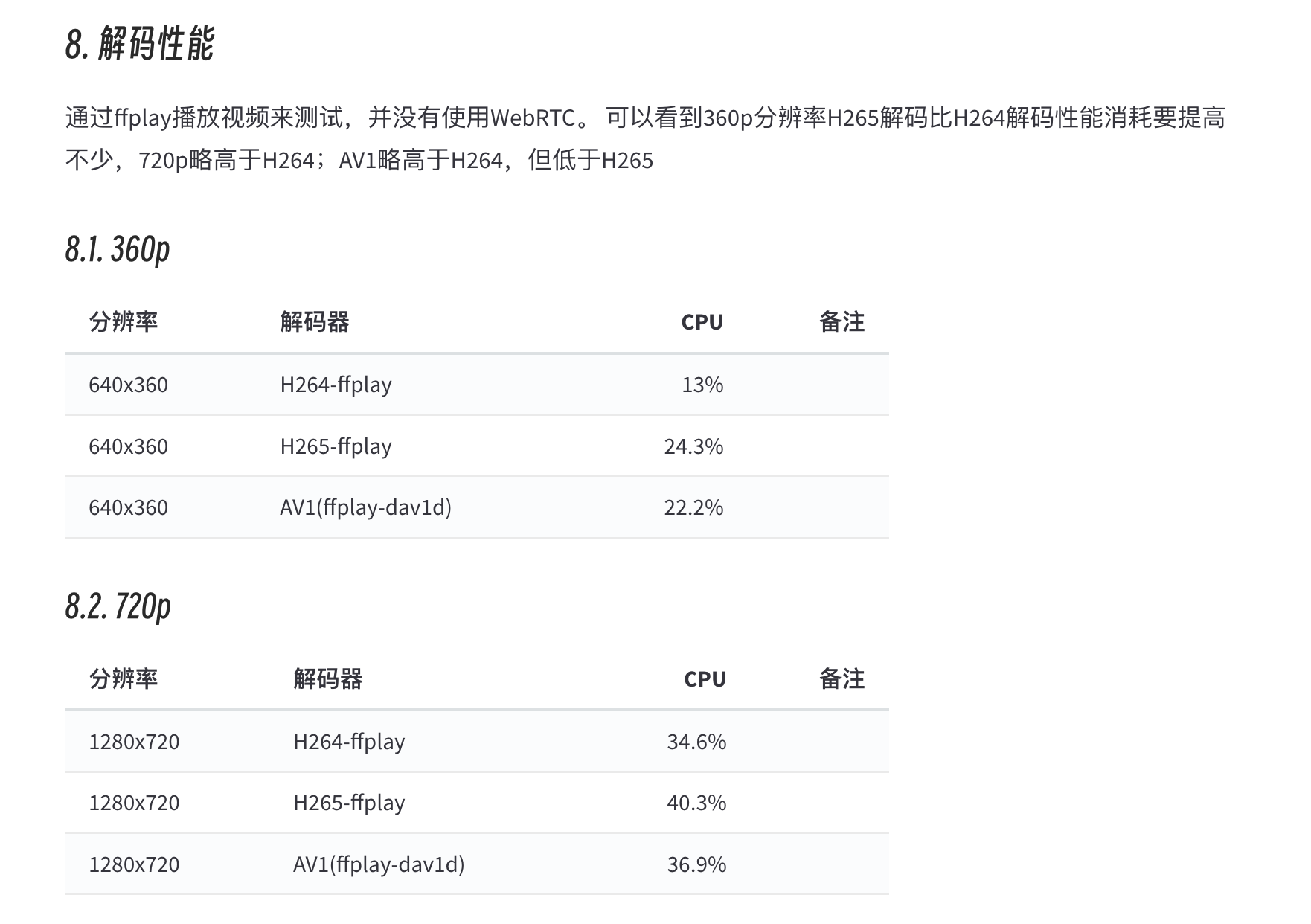Click the CPU header in the 720p table

(705, 679)
